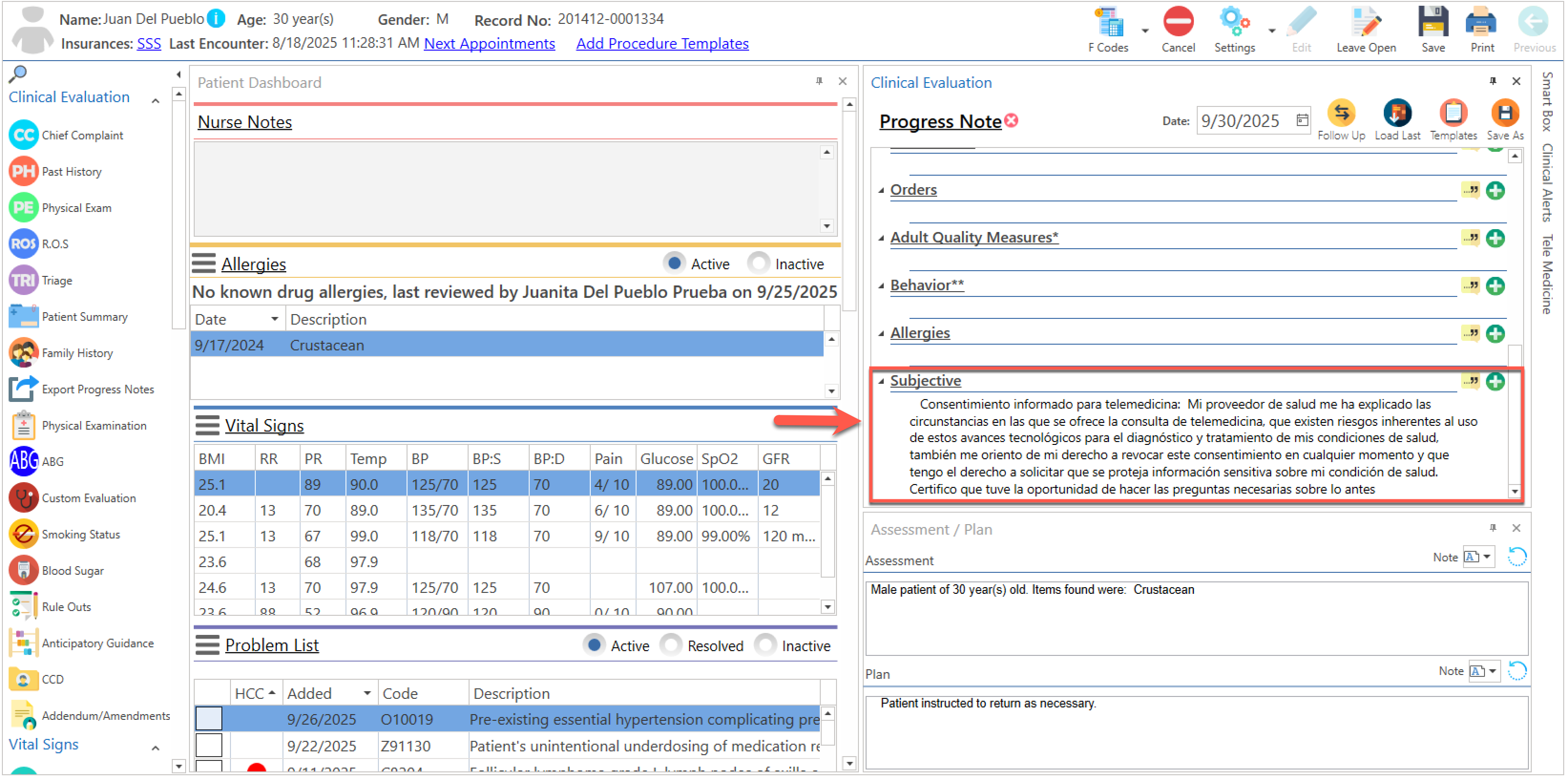This screenshot has height=780, width=1568.
Task: Open the Settings gear icon
Action: [x=1235, y=23]
